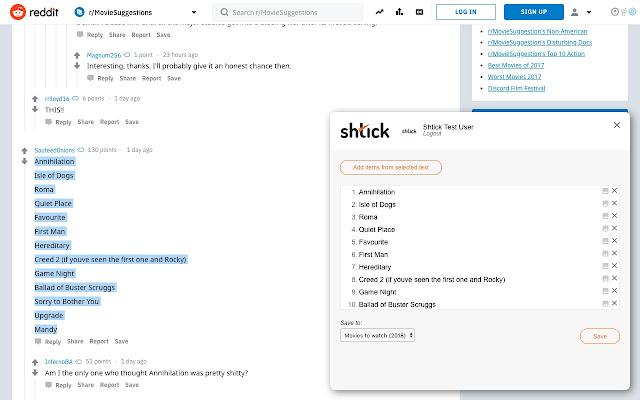This screenshot has width=640, height=400.
Task: Remove Creed 2 item from list
Action: tap(614, 278)
